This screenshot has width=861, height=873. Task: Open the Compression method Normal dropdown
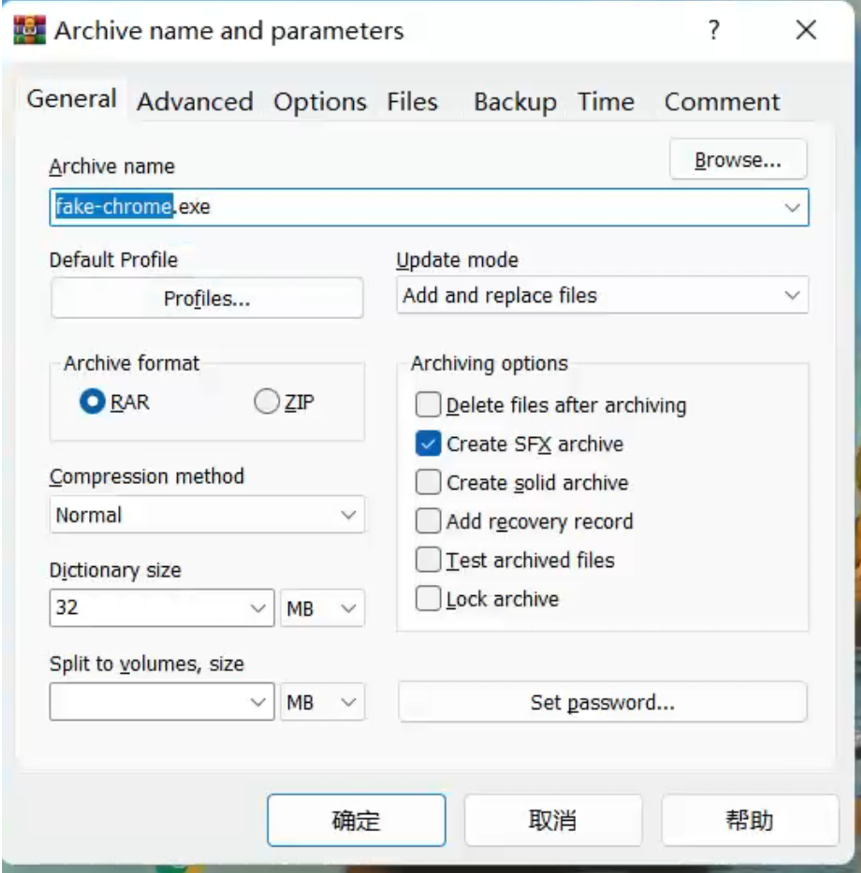(x=207, y=514)
